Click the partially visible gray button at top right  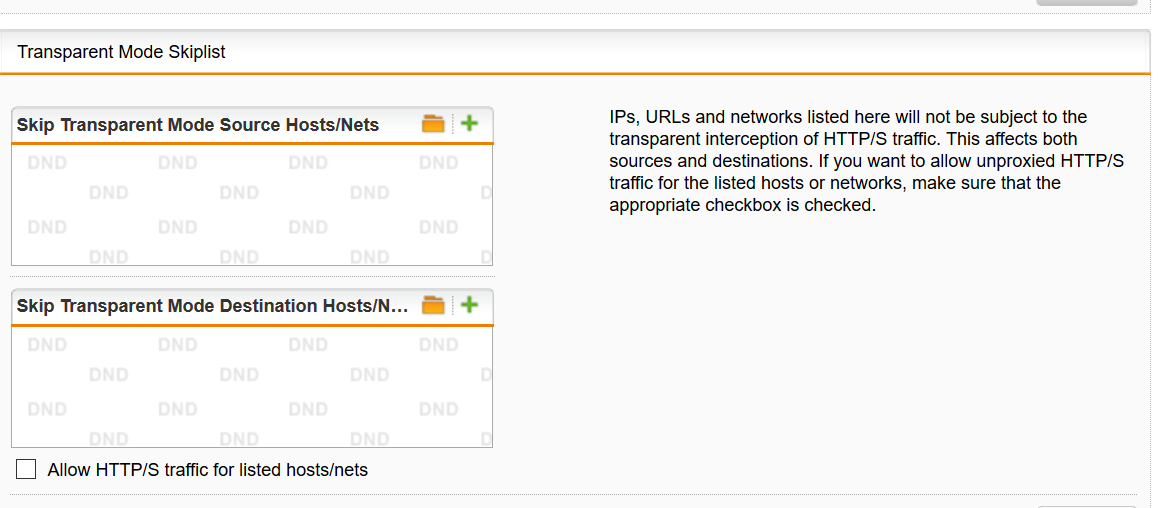1086,3
